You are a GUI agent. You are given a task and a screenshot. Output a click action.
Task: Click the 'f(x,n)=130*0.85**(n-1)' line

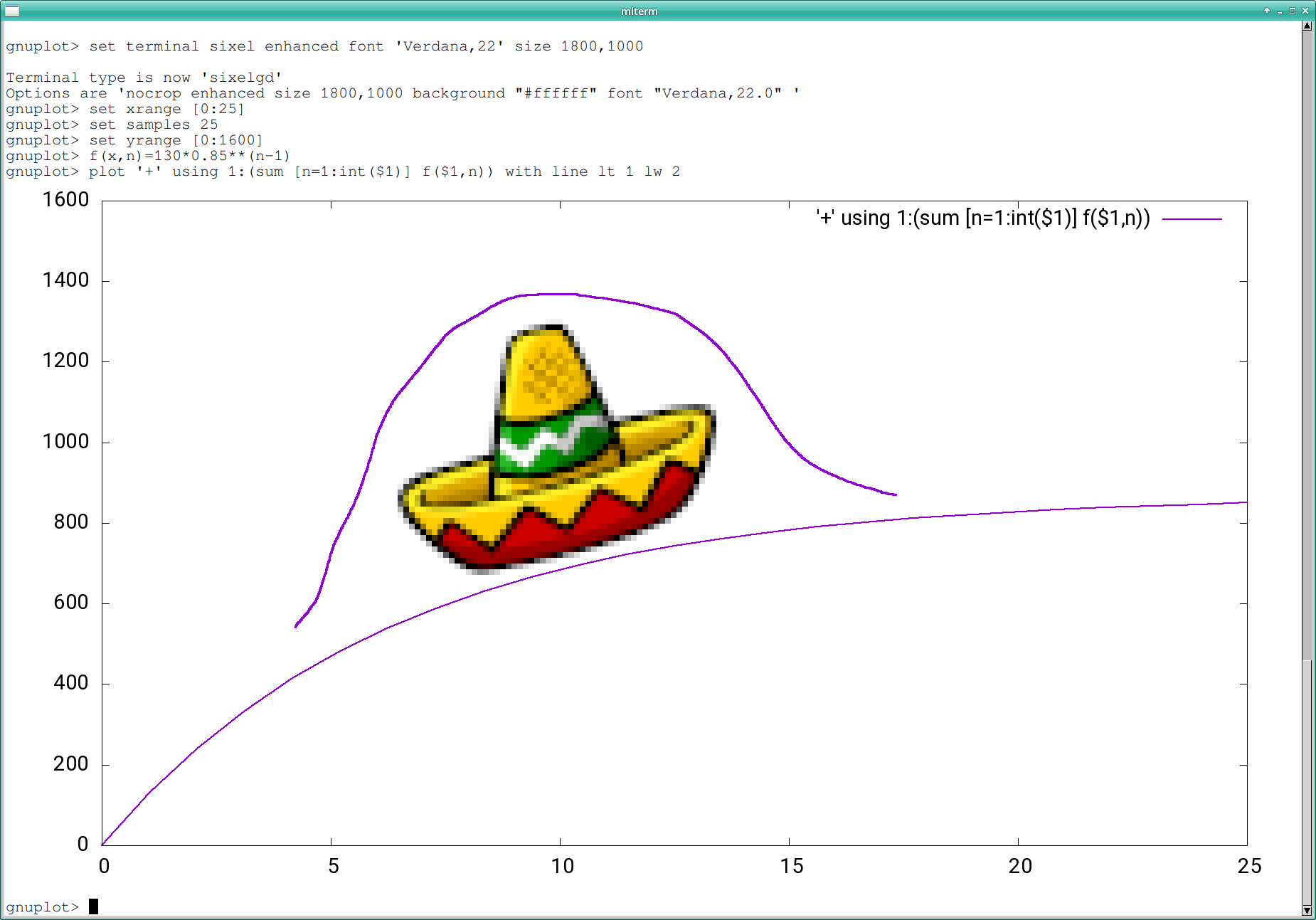pyautogui.click(x=148, y=156)
